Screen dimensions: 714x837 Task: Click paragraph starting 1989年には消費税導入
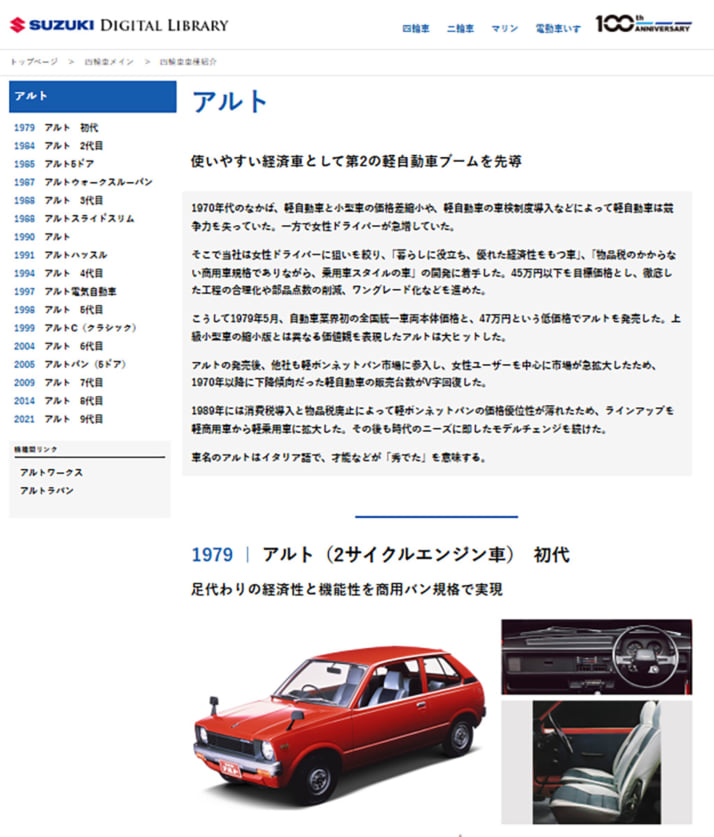tap(433, 420)
